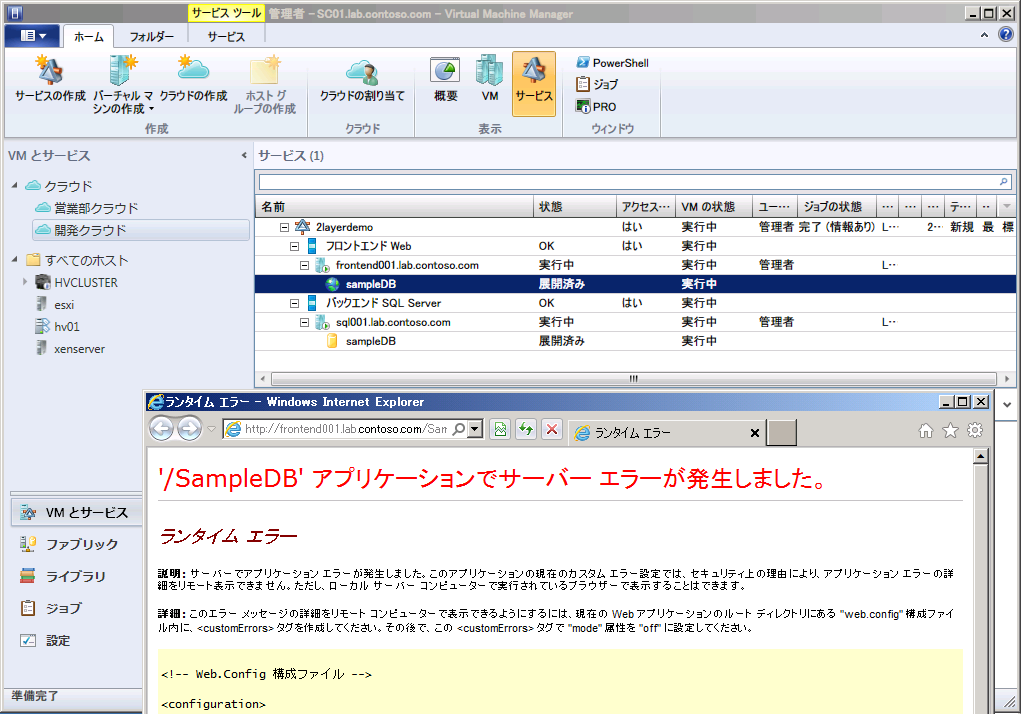Collapse the 2layerdemo service row
The width and height of the screenshot is (1021, 714).
pyautogui.click(x=285, y=227)
